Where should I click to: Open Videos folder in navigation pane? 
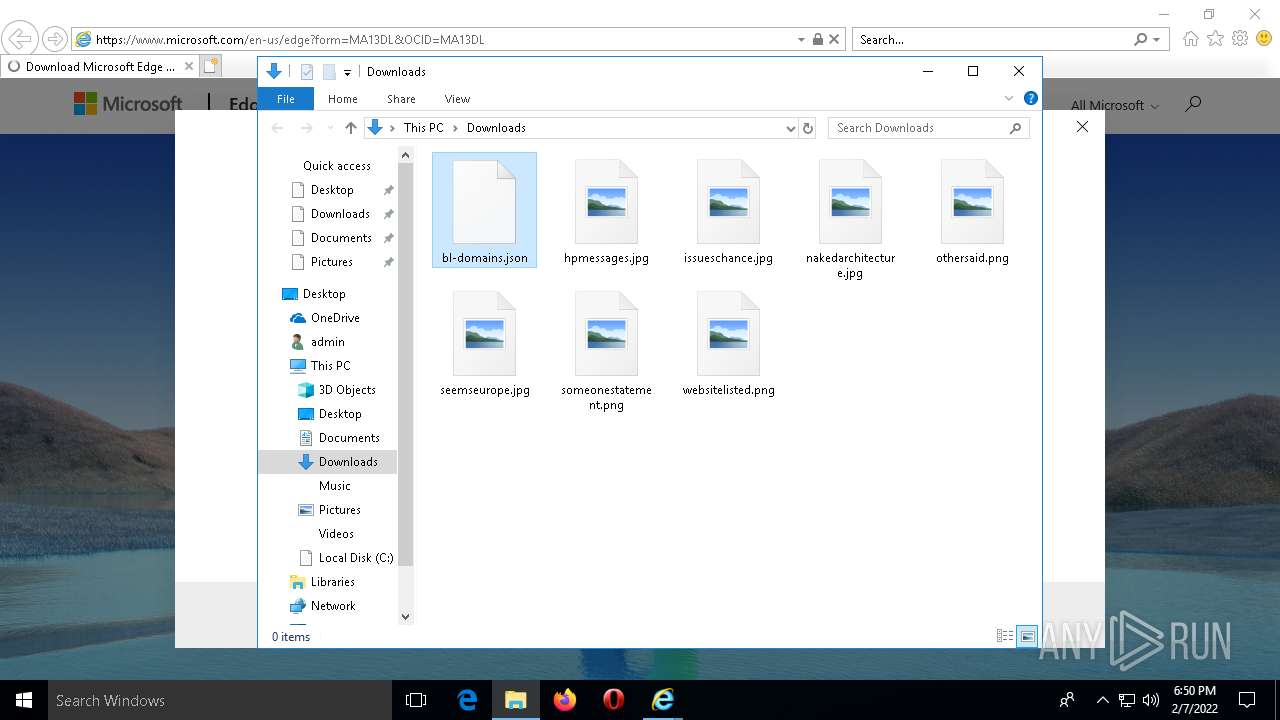[336, 534]
